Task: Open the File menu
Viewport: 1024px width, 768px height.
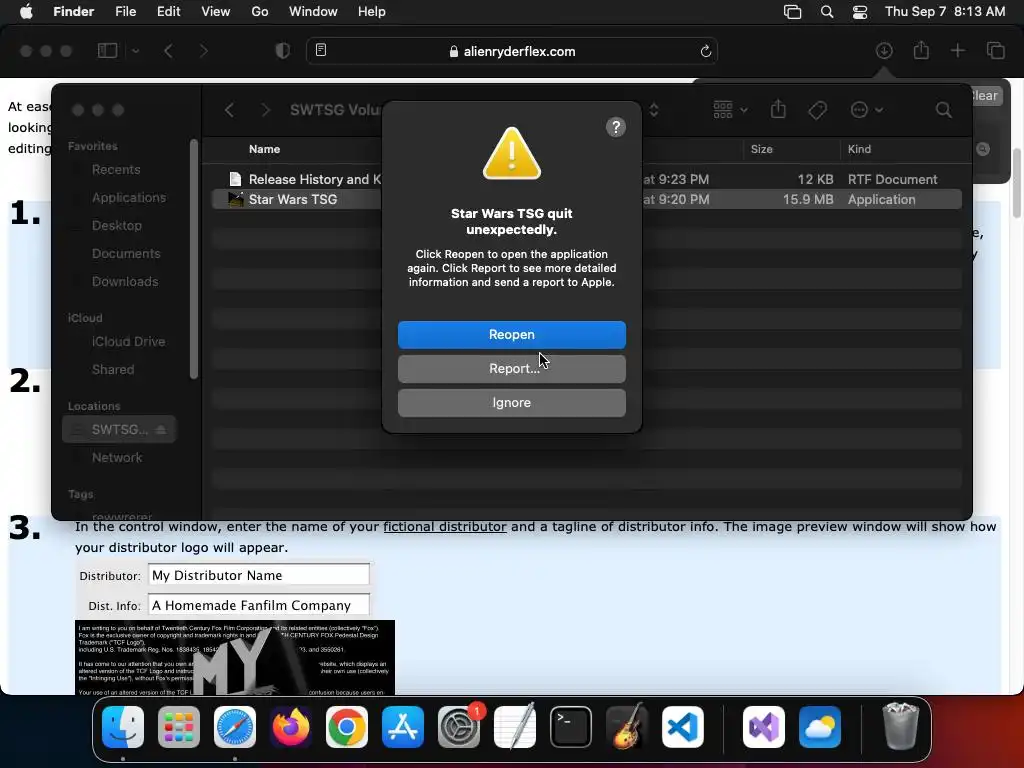Action: click(x=125, y=12)
